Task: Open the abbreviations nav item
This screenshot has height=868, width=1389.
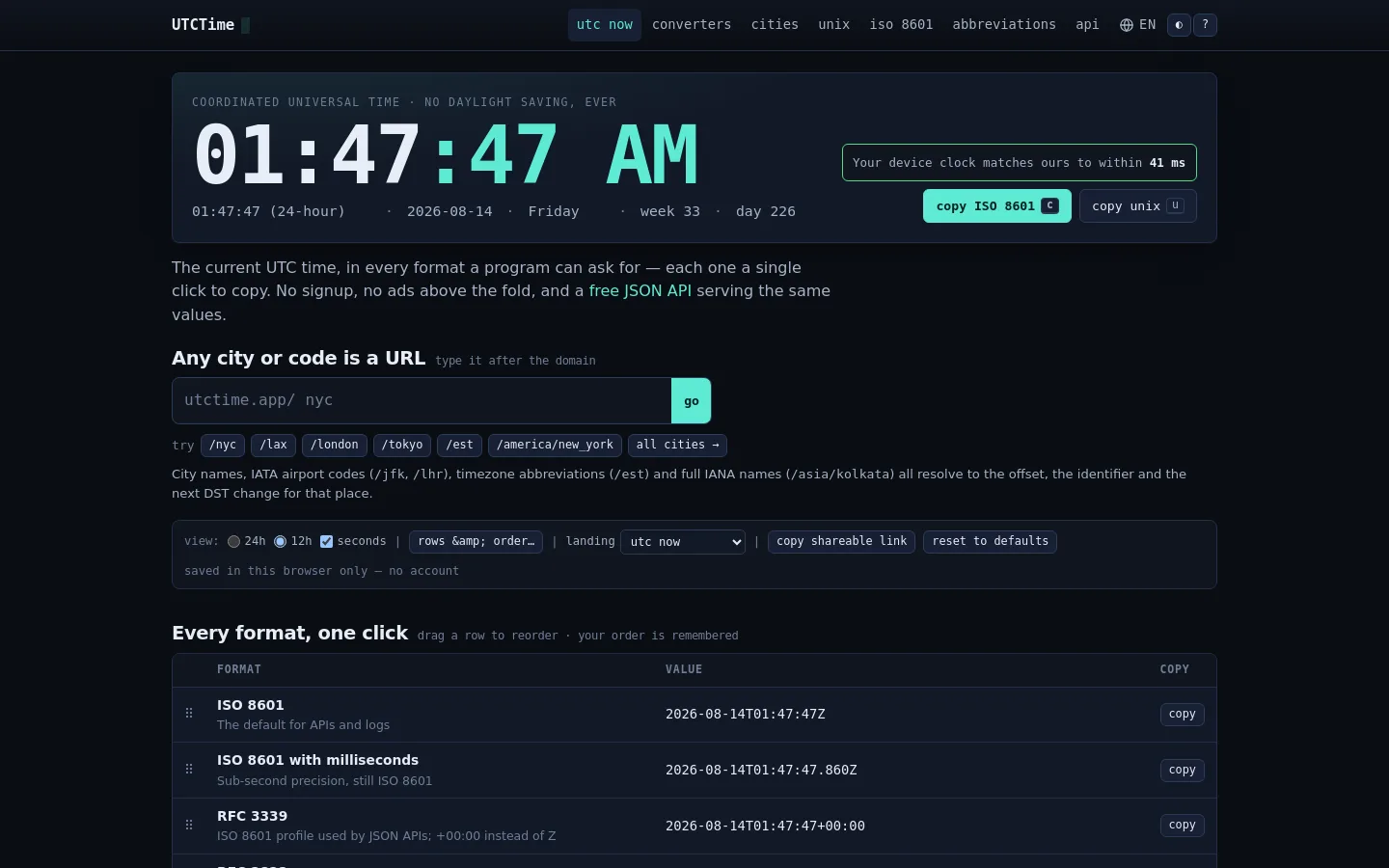Action: (1004, 25)
